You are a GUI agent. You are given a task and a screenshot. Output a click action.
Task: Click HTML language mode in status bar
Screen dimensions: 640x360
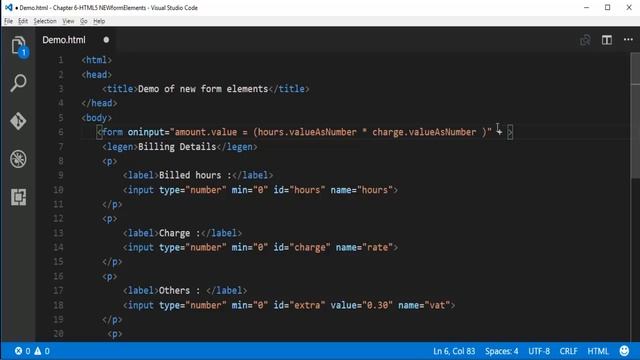click(598, 351)
